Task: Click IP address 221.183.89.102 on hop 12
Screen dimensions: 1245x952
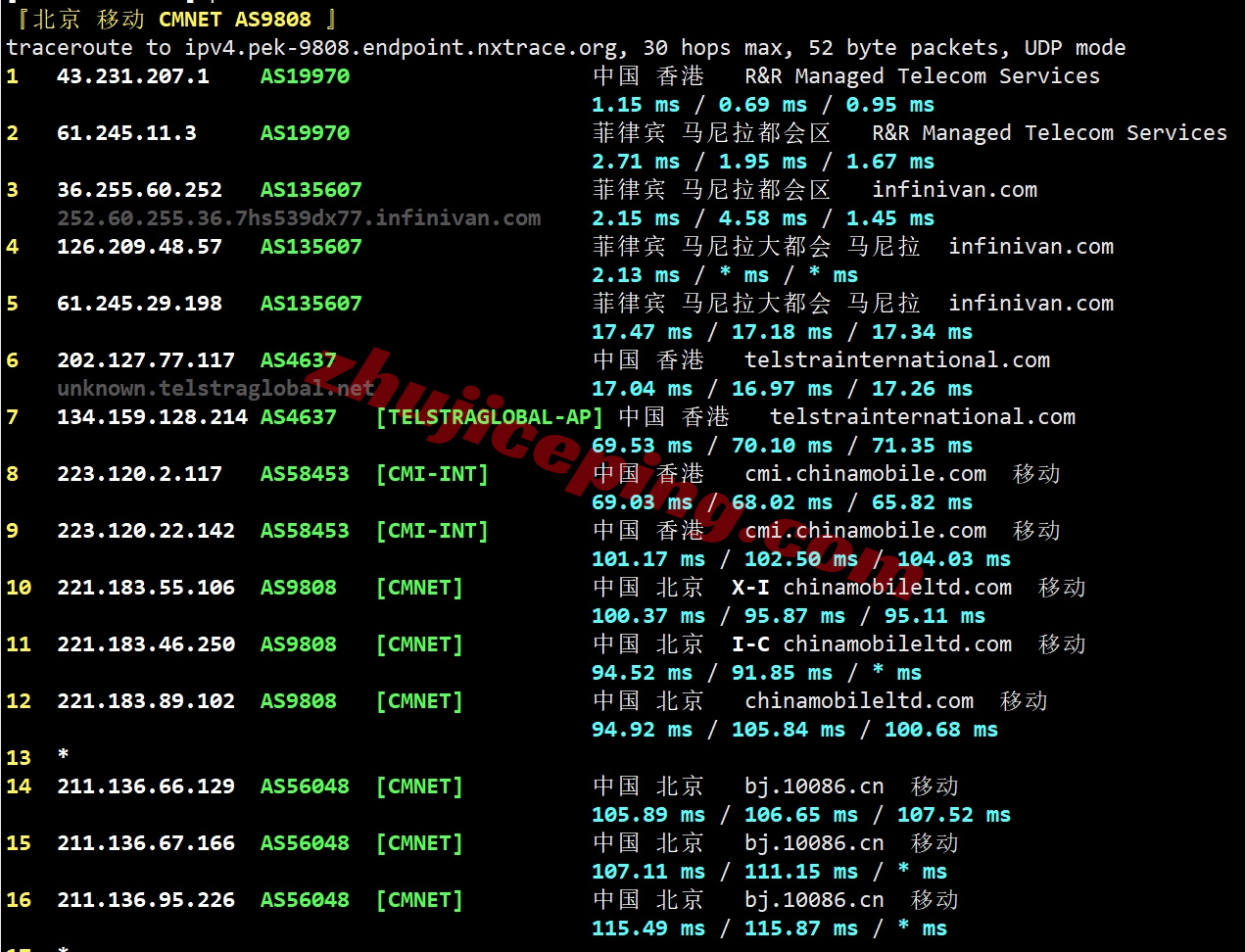Action: pos(145,701)
